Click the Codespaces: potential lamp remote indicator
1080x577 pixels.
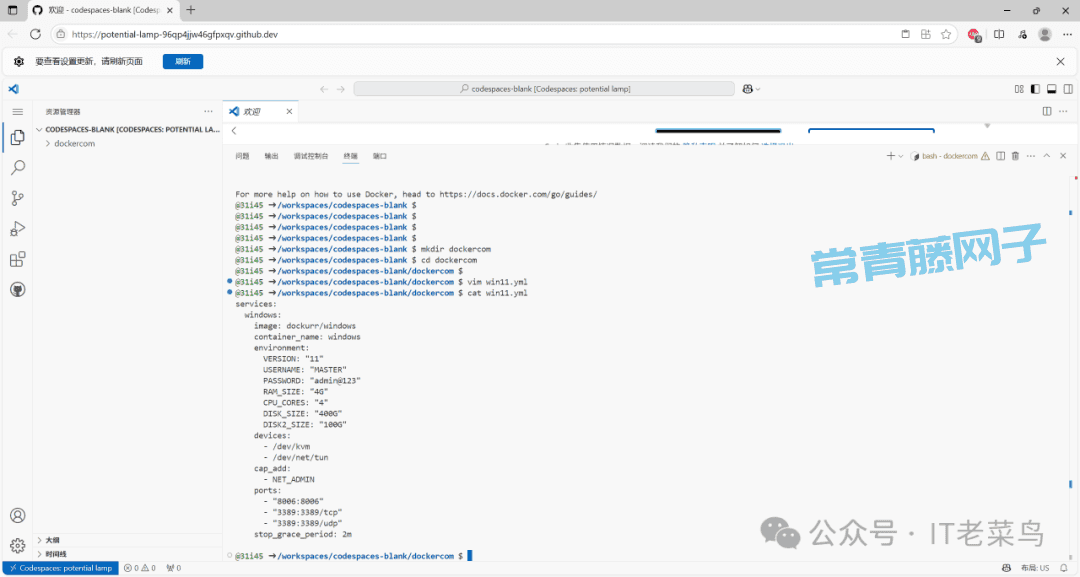60,568
